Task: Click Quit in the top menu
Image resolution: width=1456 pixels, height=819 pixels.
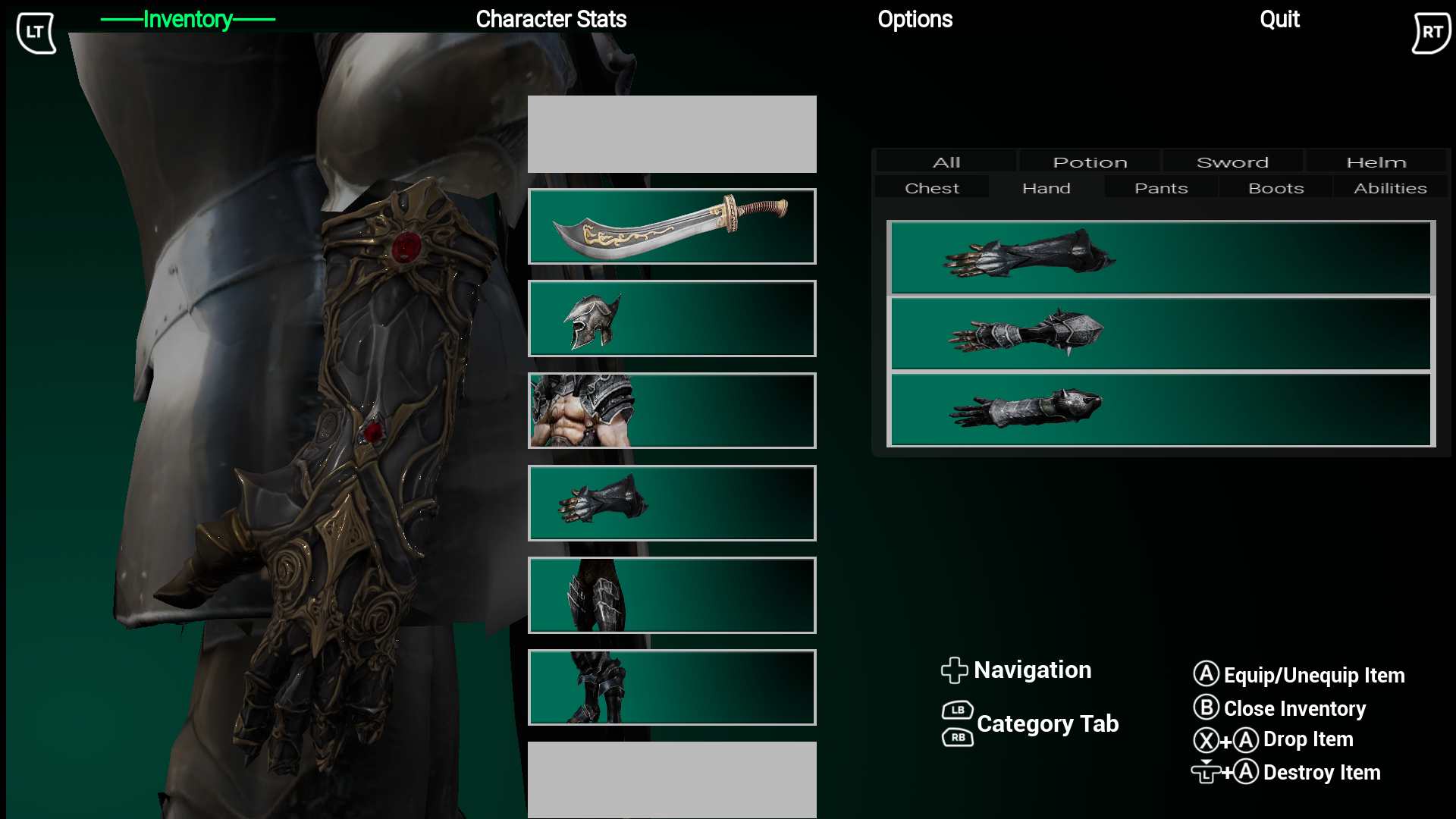Action: coord(1279,19)
